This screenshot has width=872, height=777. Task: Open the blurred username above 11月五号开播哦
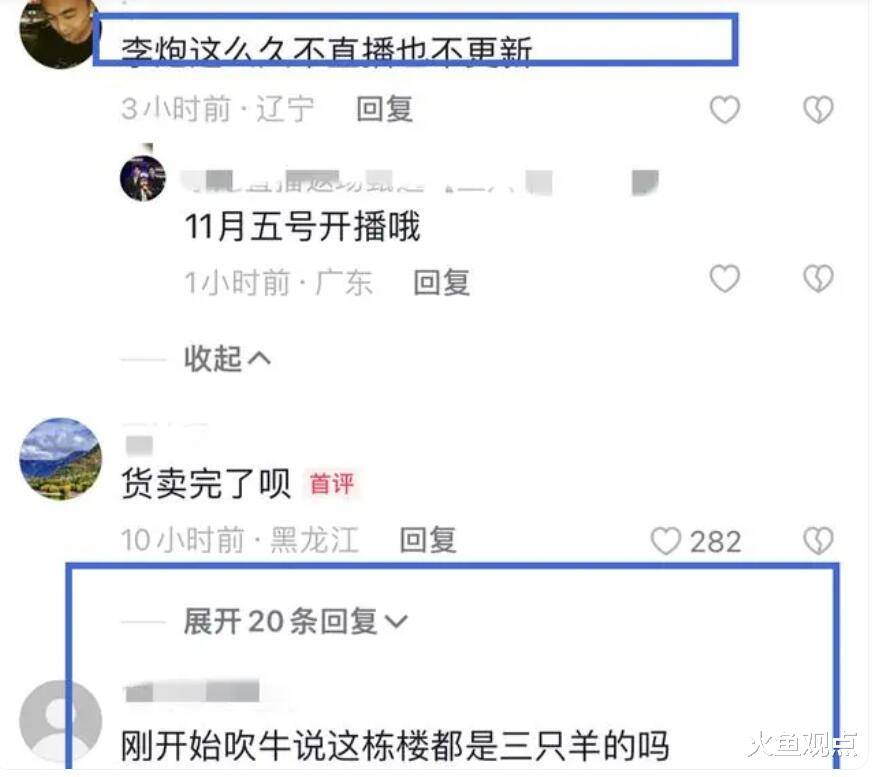tap(423, 182)
